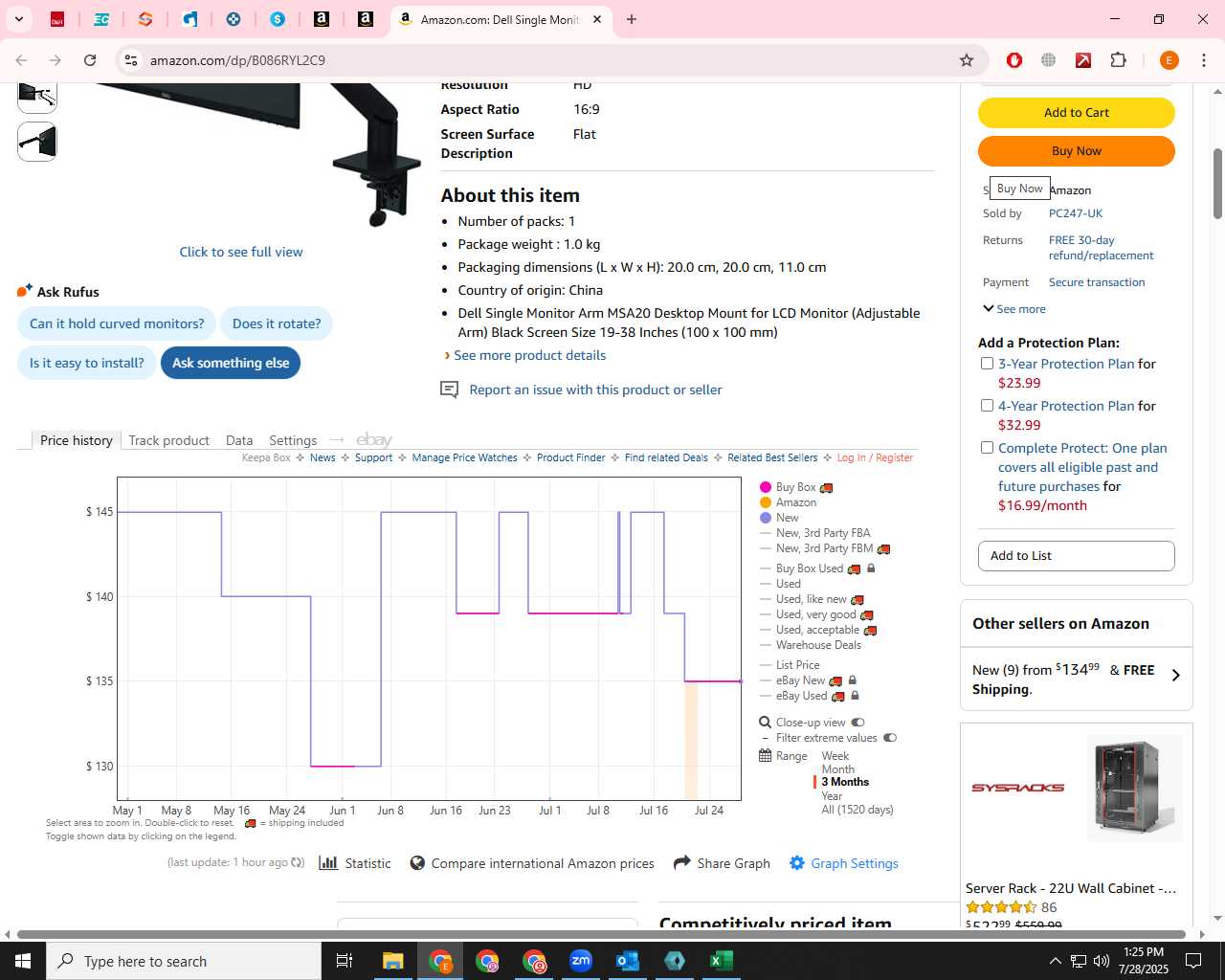1225x980 pixels.
Task: Click to see full view link
Action: pyautogui.click(x=241, y=252)
